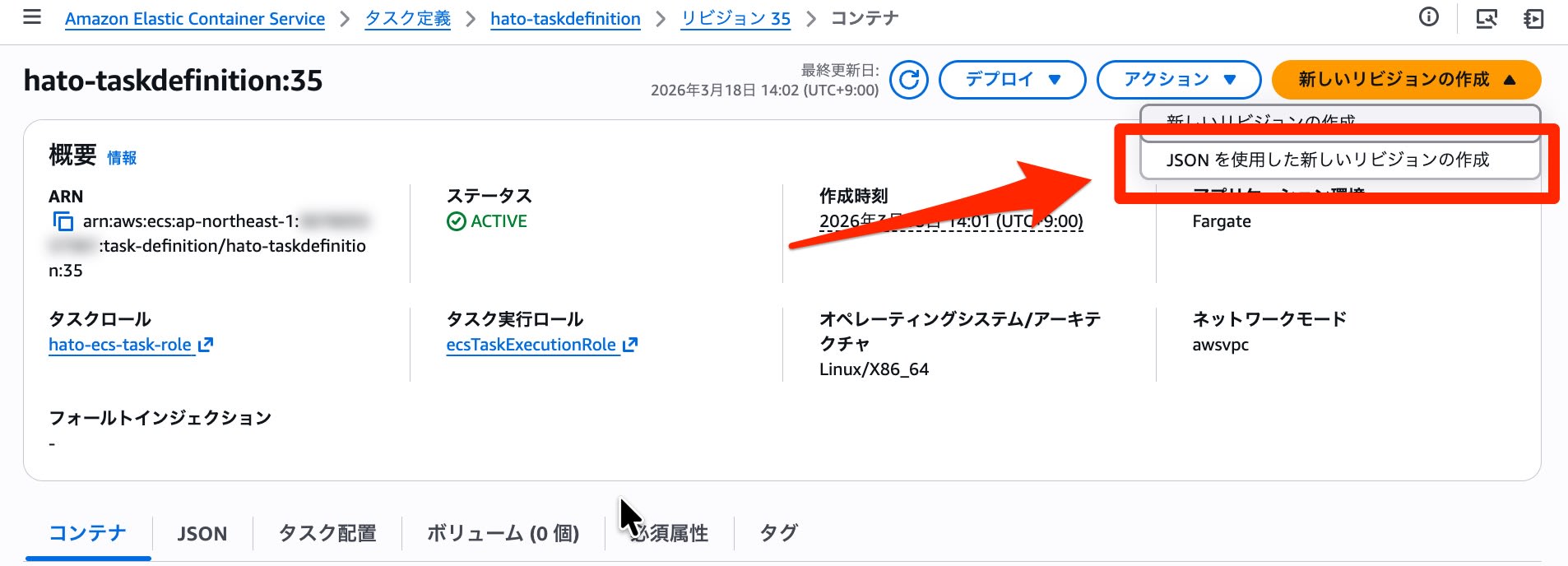
Task: Open the ボリューム (0 個) tab
Action: [x=502, y=534]
